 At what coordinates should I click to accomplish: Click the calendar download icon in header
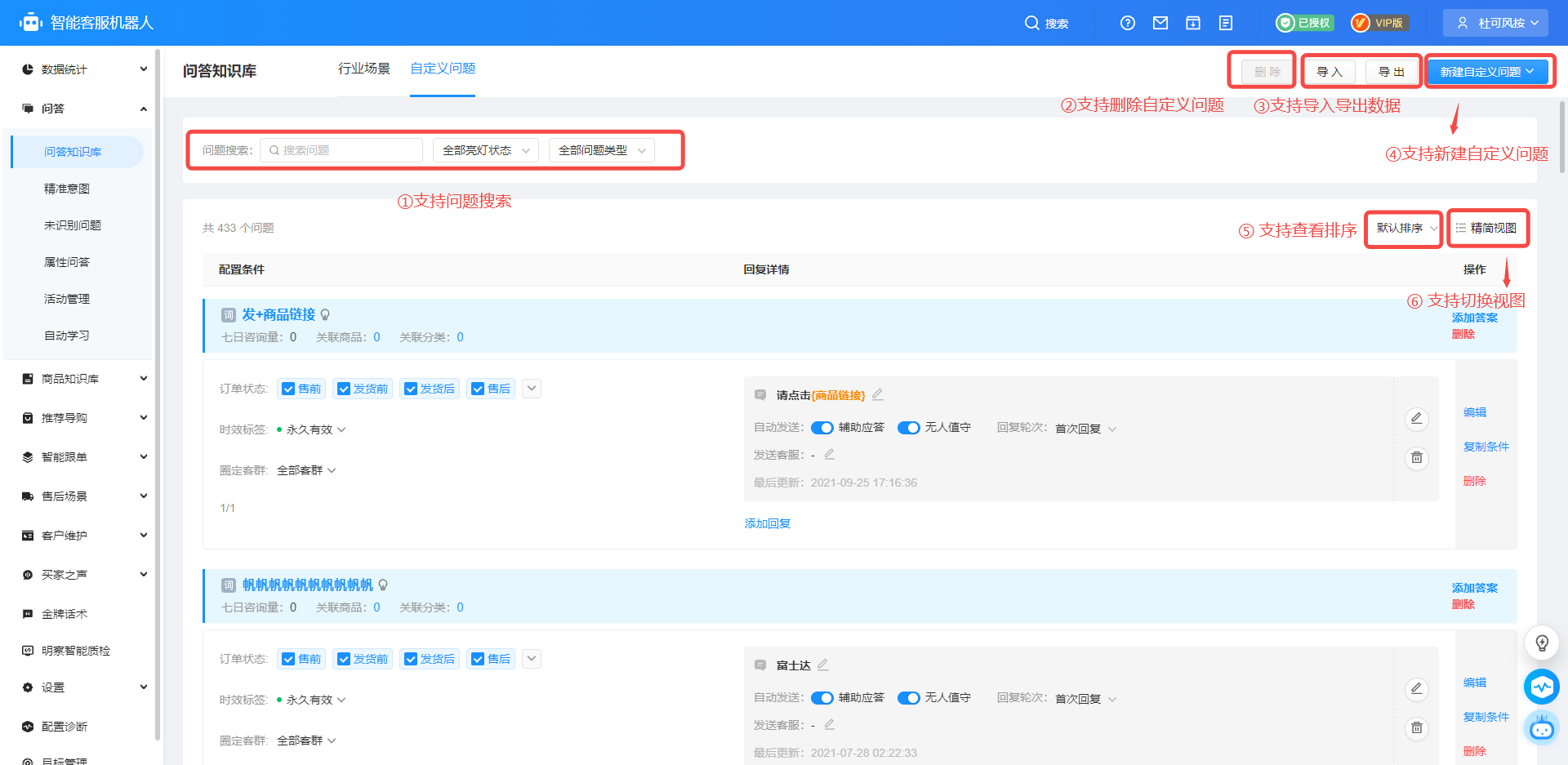(x=1193, y=23)
